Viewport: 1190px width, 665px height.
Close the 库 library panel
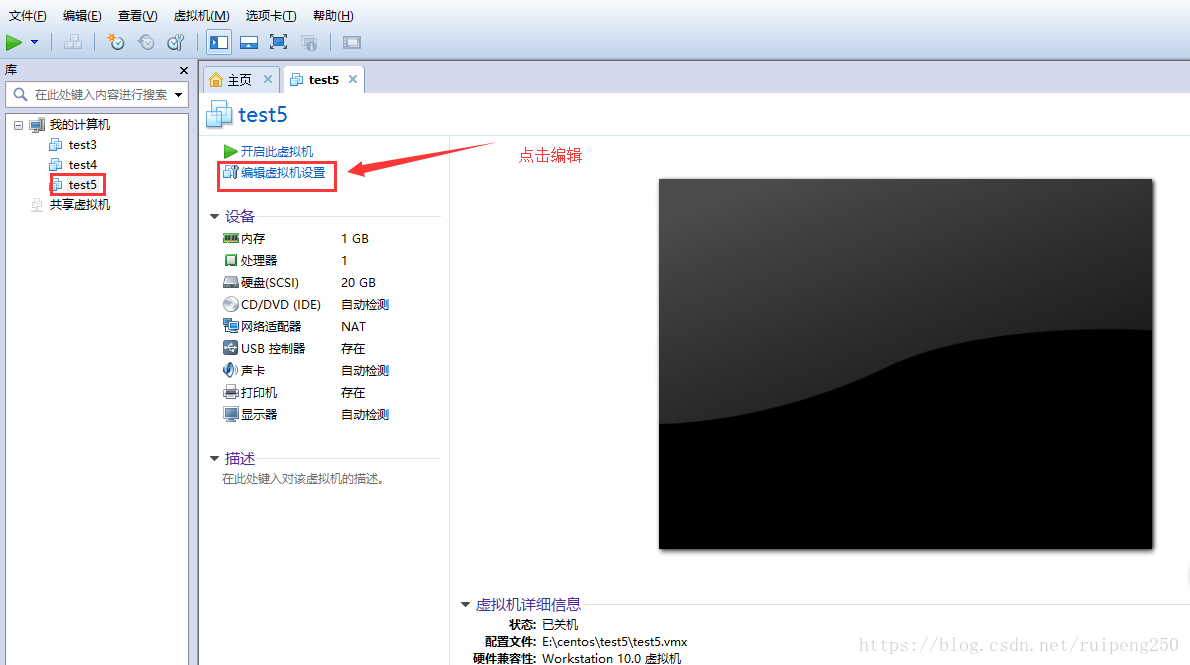pyautogui.click(x=184, y=70)
